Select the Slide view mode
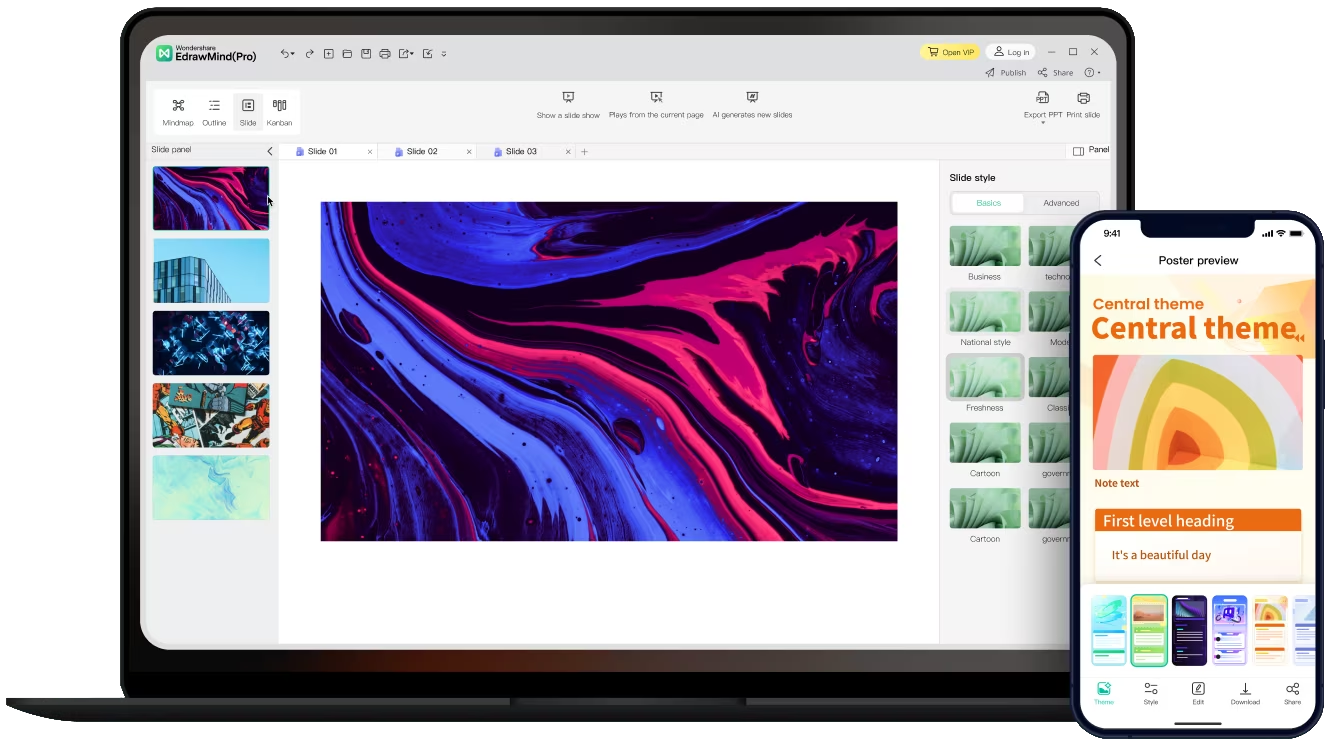The width and height of the screenshot is (1326, 748). coord(248,112)
